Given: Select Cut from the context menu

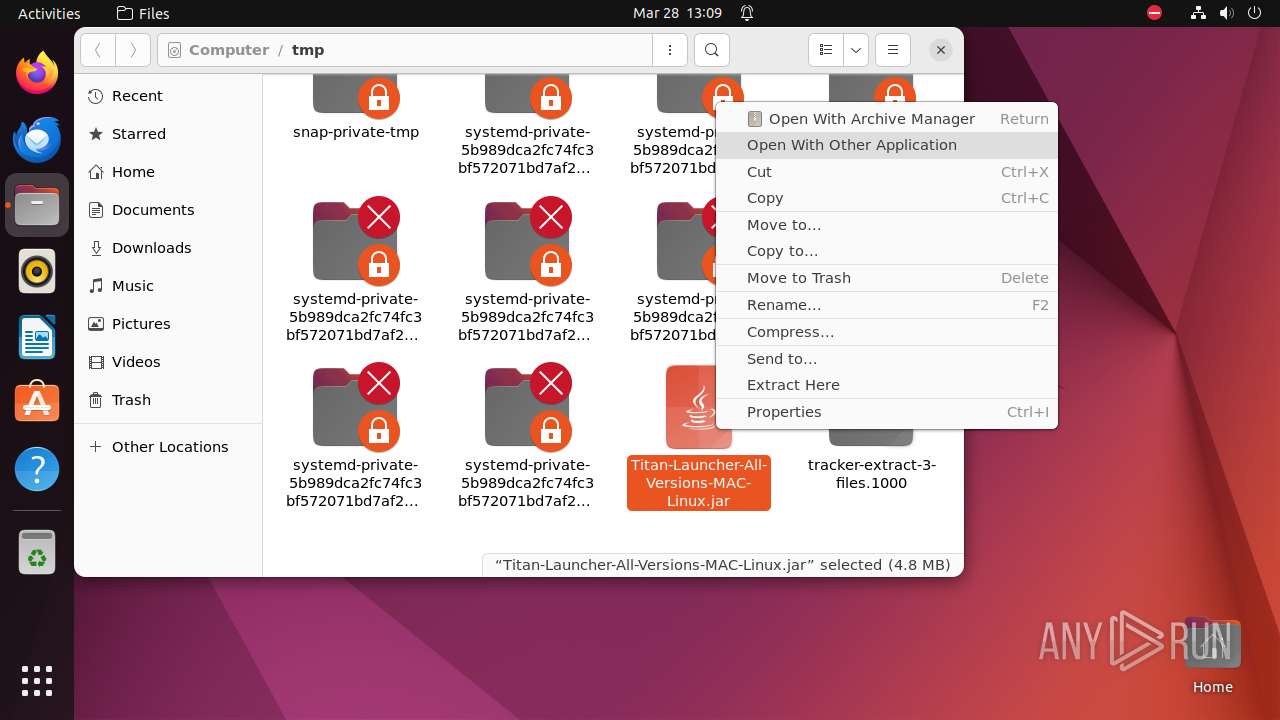Looking at the screenshot, I should [887, 172].
